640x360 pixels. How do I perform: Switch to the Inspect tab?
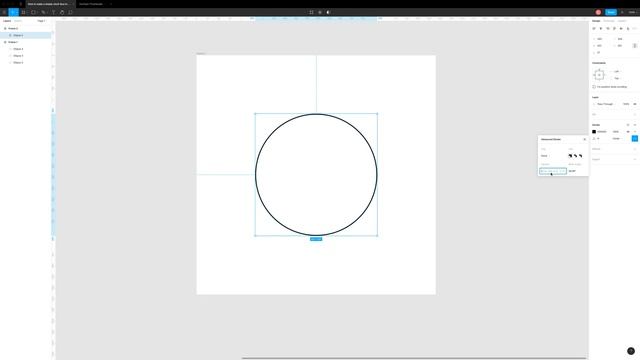coord(622,21)
